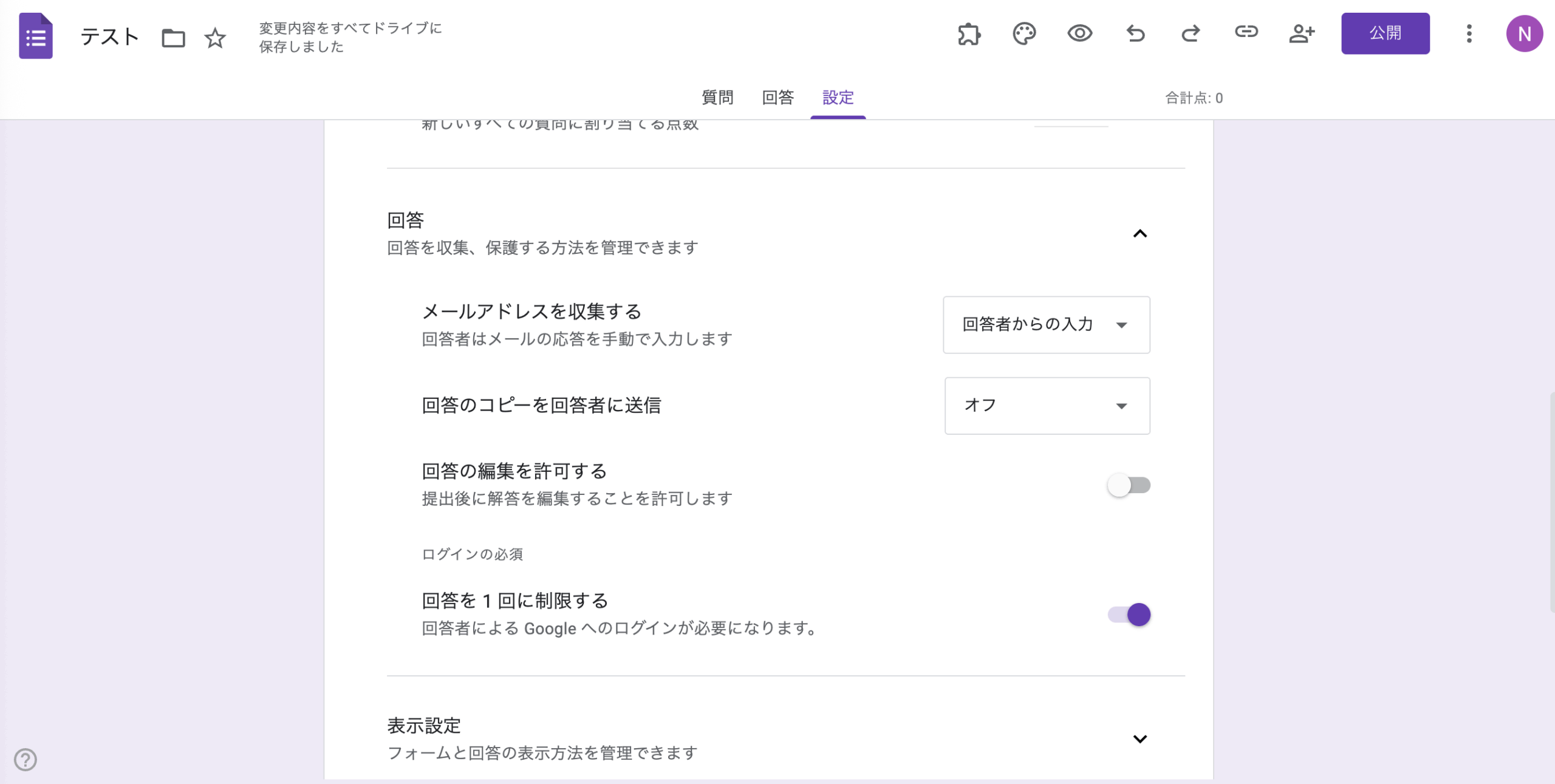Star the テスト form

pos(216,38)
